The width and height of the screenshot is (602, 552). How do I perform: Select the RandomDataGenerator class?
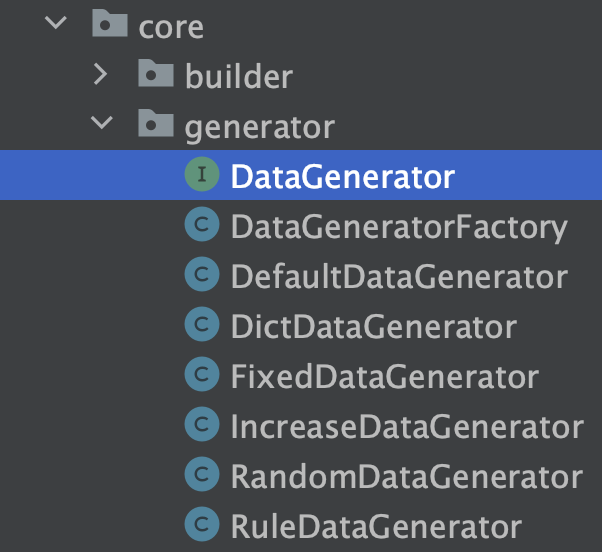point(406,477)
